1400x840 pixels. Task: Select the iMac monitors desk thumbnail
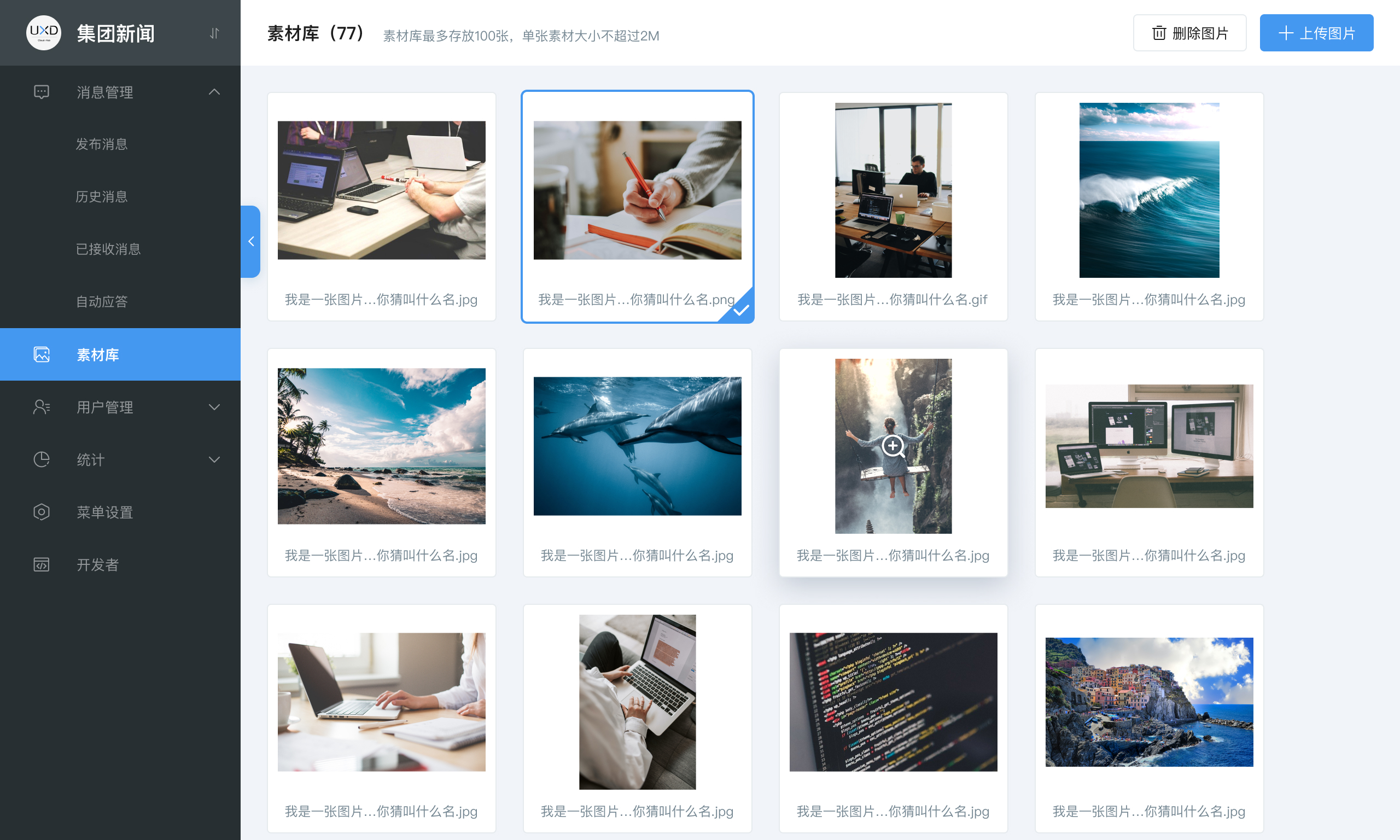click(x=1149, y=446)
